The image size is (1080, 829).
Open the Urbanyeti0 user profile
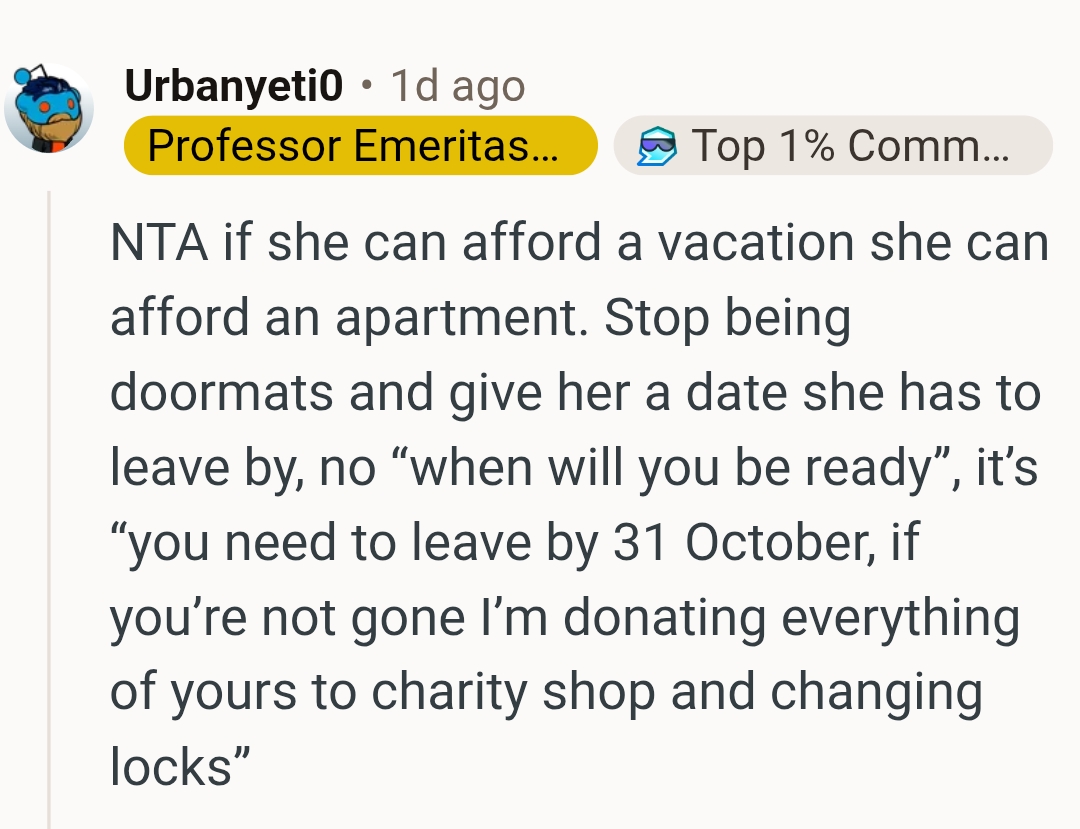(x=234, y=88)
